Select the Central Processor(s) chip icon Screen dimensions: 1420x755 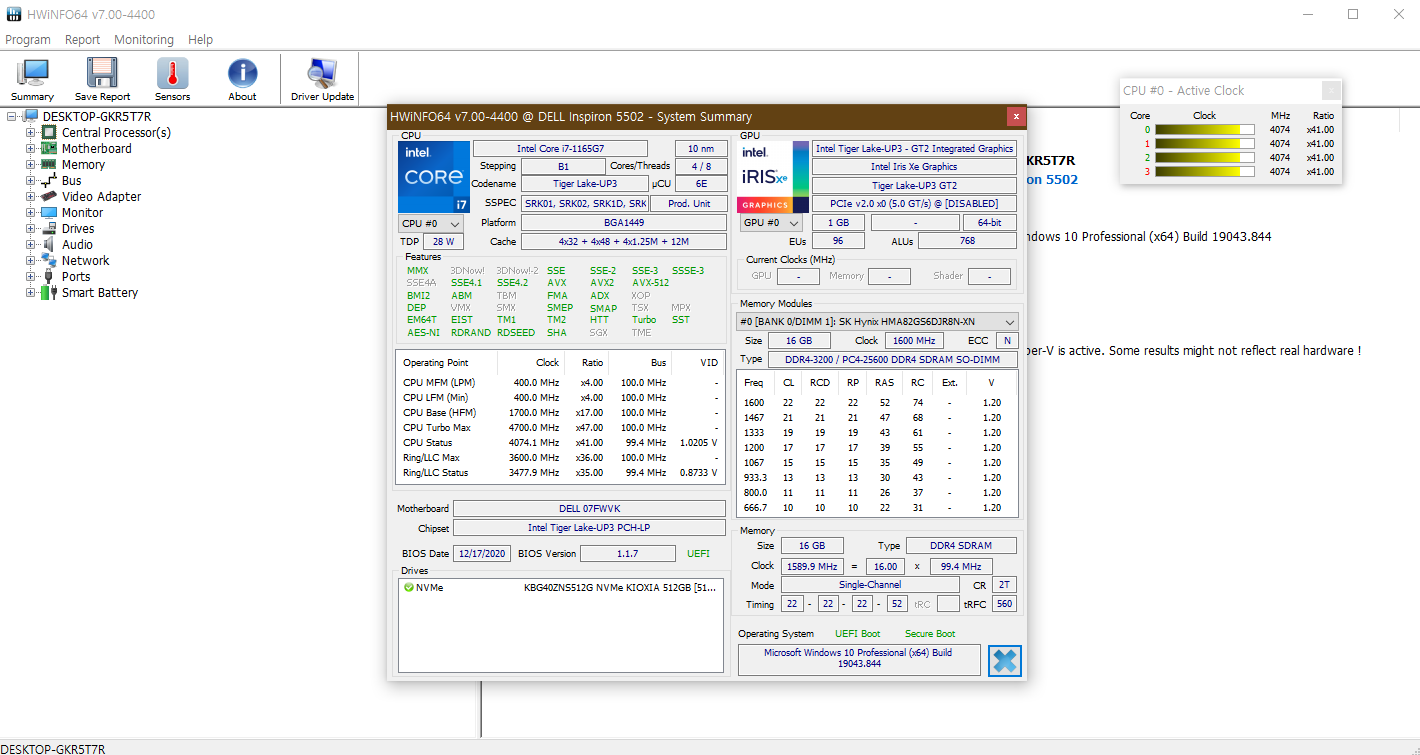48,132
